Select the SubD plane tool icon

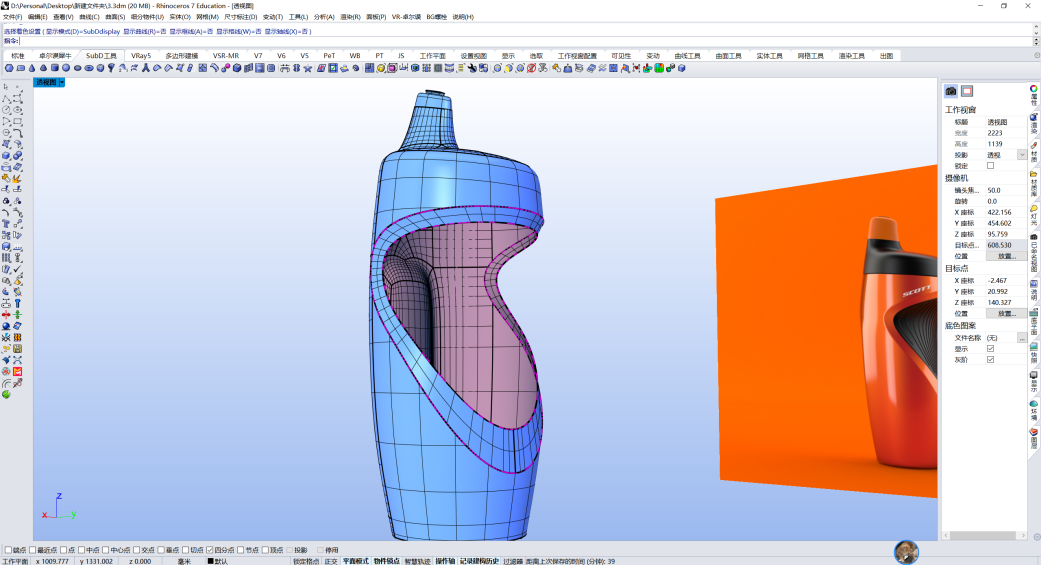[21, 68]
